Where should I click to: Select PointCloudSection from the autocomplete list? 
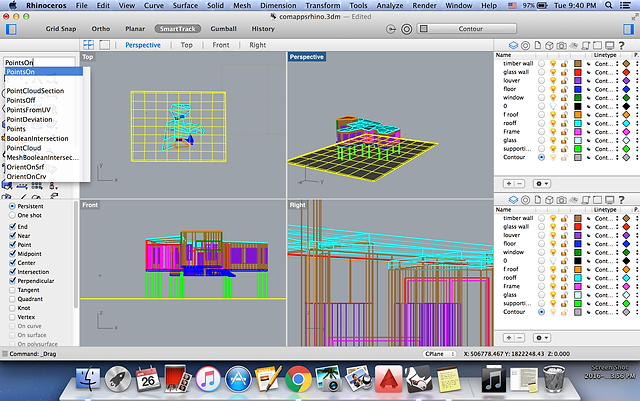pos(35,91)
